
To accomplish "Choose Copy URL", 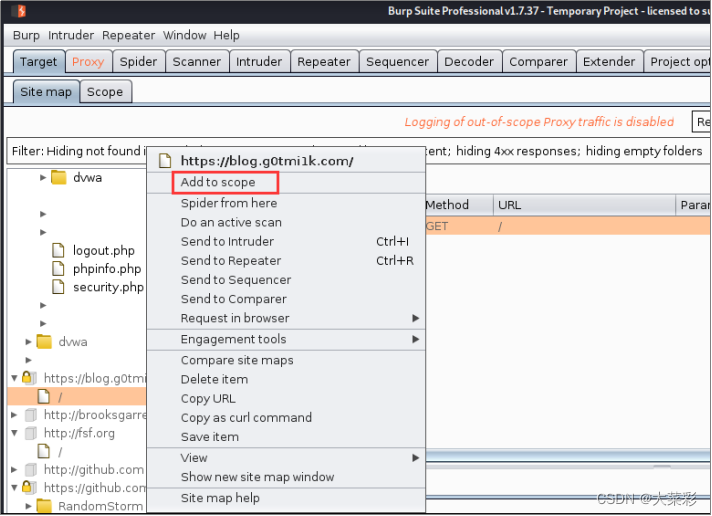I will 286,398.
